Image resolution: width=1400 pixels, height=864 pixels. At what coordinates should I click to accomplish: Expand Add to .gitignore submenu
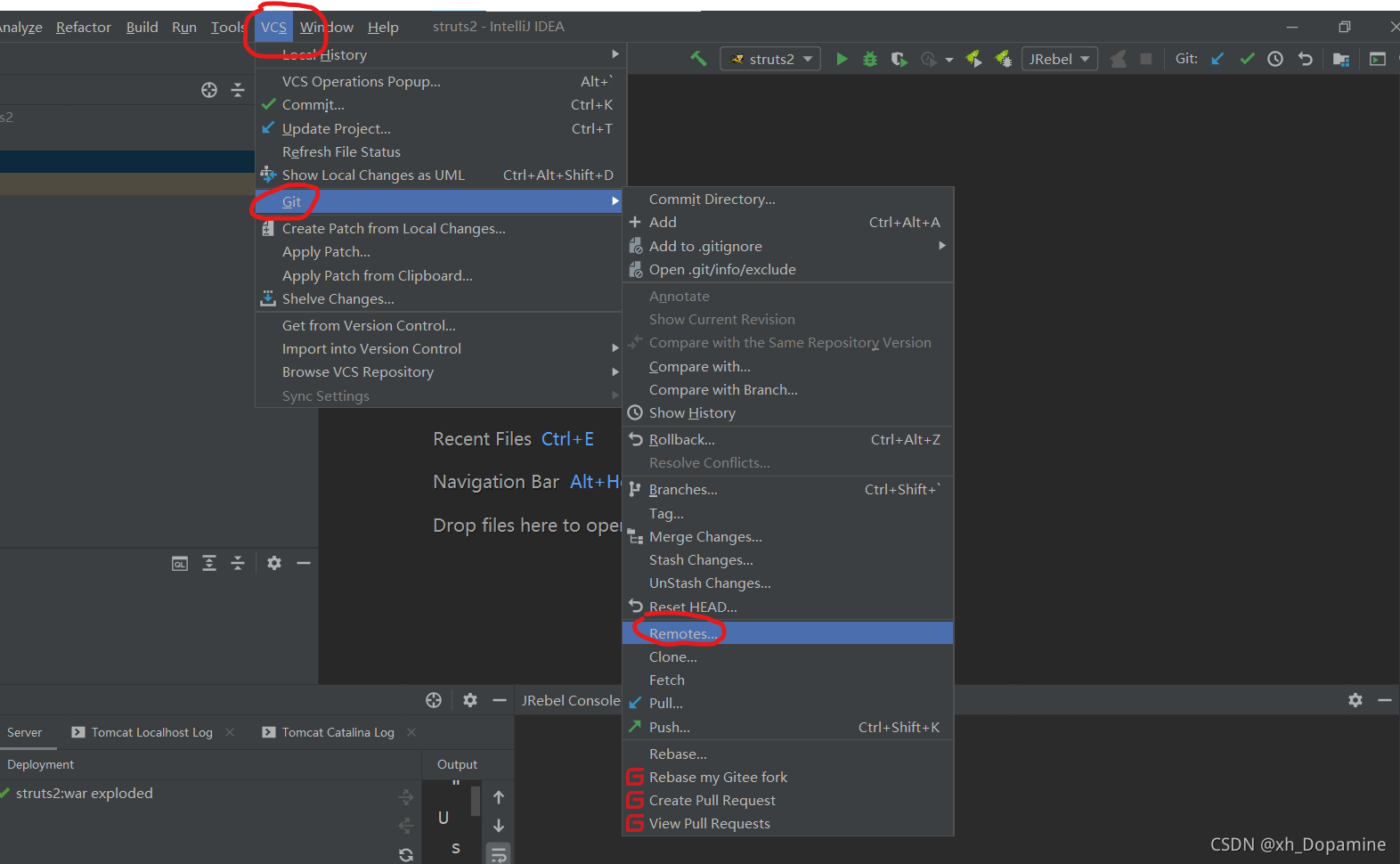788,246
